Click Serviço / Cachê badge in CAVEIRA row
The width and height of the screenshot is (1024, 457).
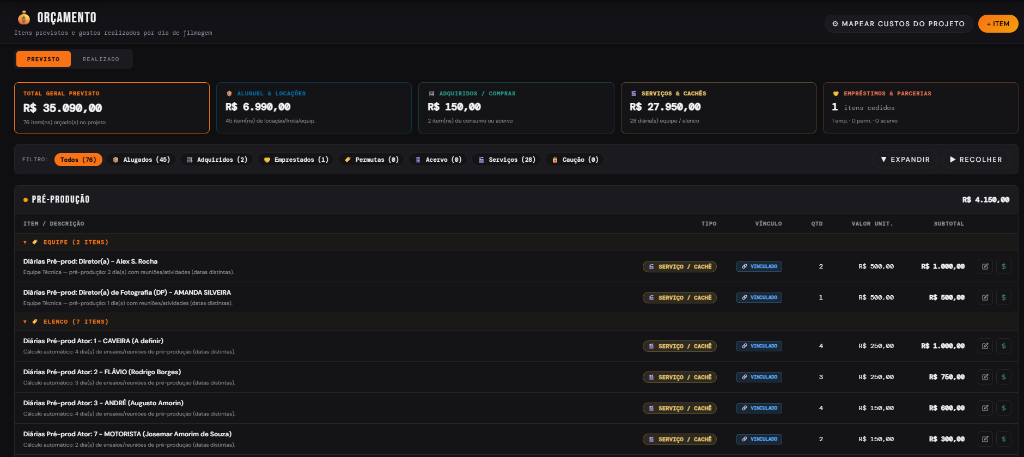(x=679, y=346)
